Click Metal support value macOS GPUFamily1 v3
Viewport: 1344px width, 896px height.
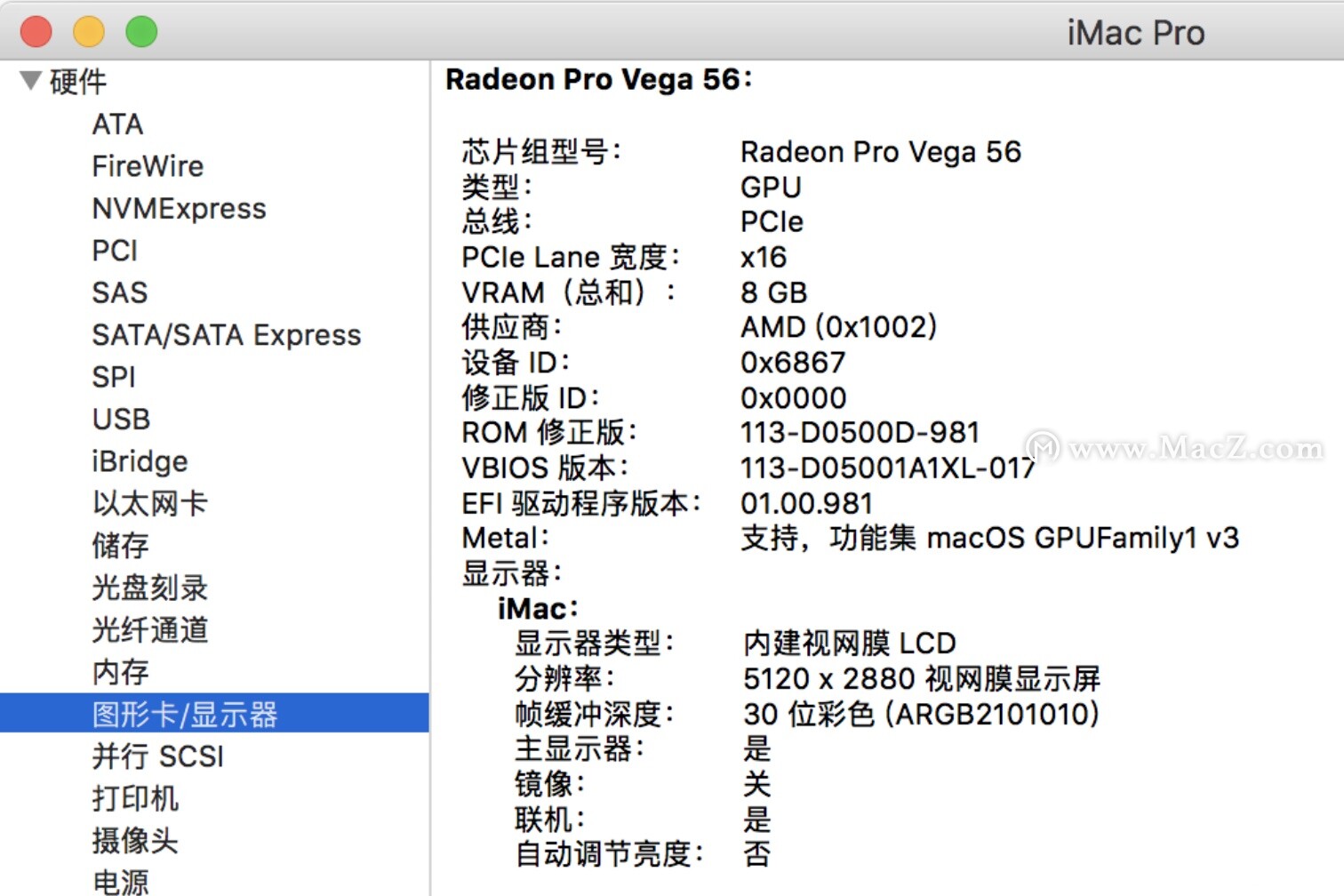point(990,538)
